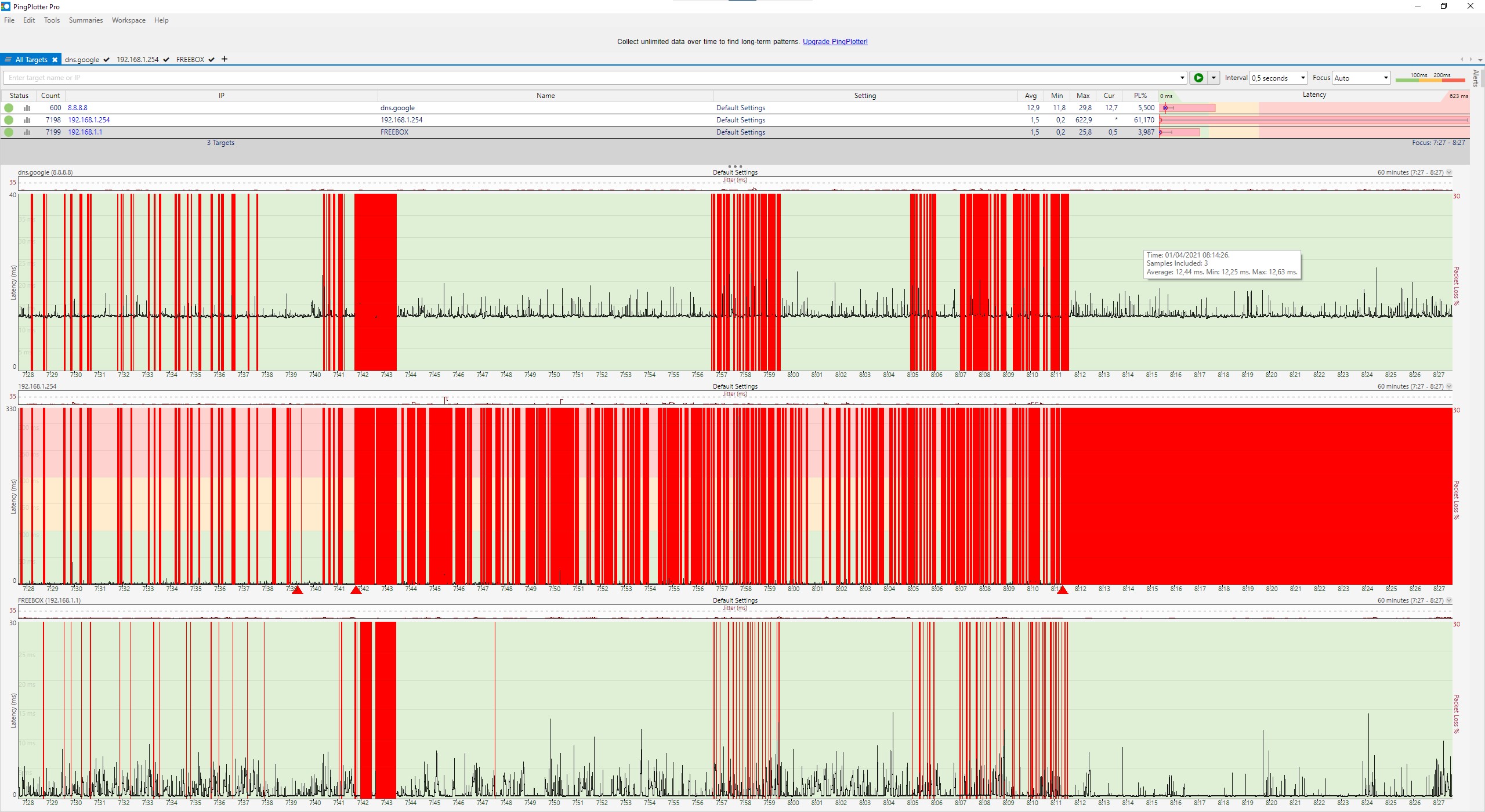Click the green Start trace play button

point(1198,78)
